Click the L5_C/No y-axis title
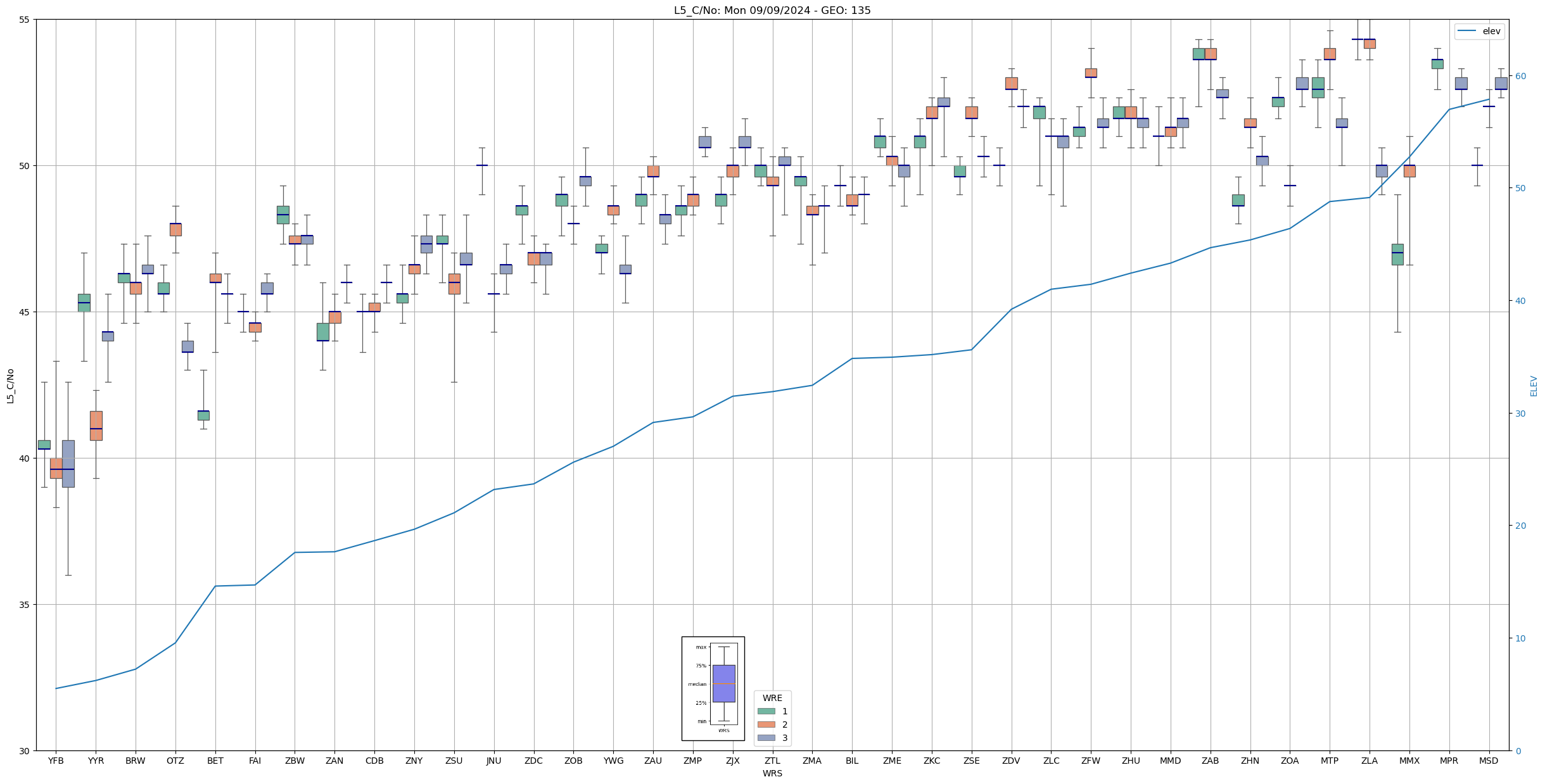The image size is (1545, 784). pyautogui.click(x=10, y=386)
